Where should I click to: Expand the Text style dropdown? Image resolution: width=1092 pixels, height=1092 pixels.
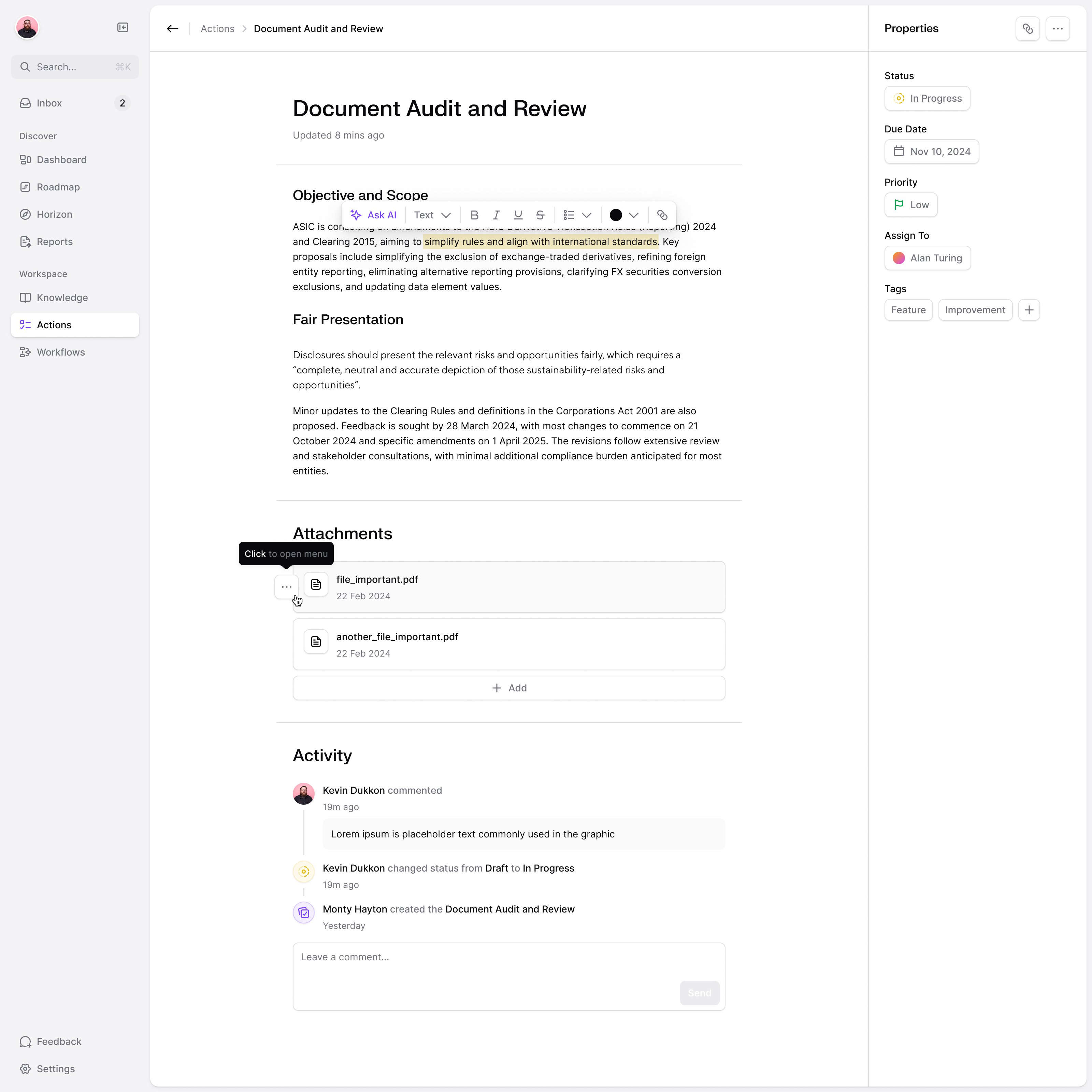(432, 215)
